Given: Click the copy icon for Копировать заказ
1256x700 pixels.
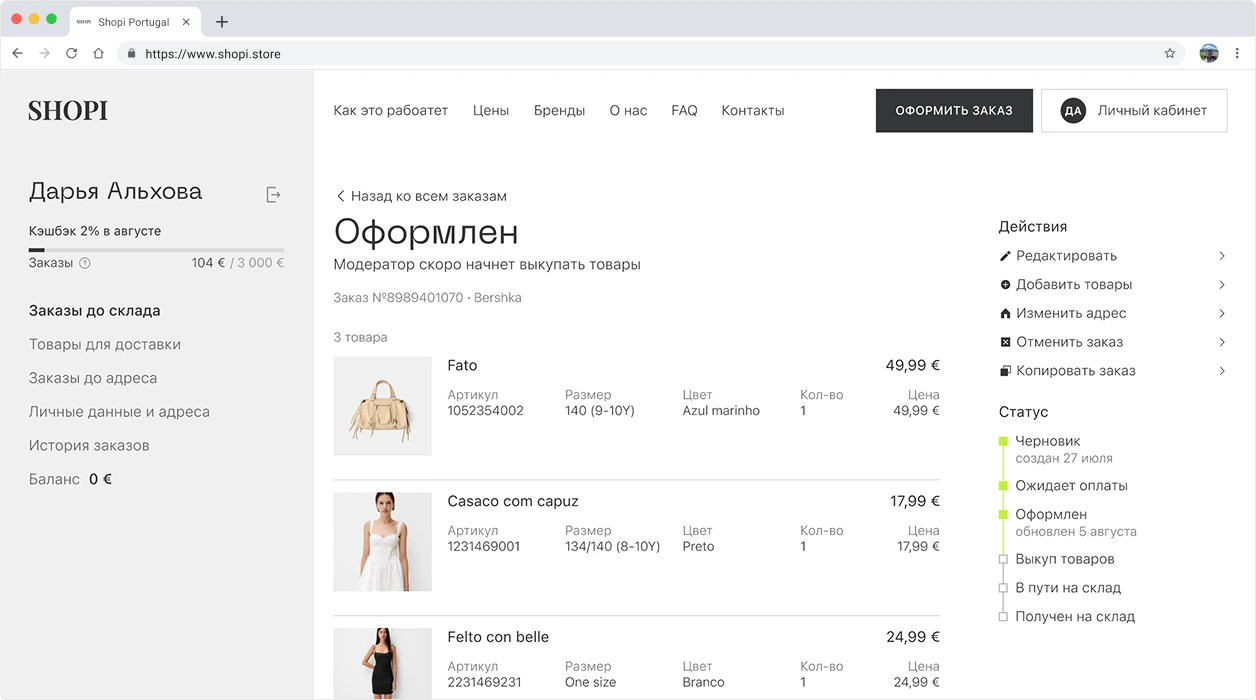Looking at the screenshot, I should pos(1005,371).
